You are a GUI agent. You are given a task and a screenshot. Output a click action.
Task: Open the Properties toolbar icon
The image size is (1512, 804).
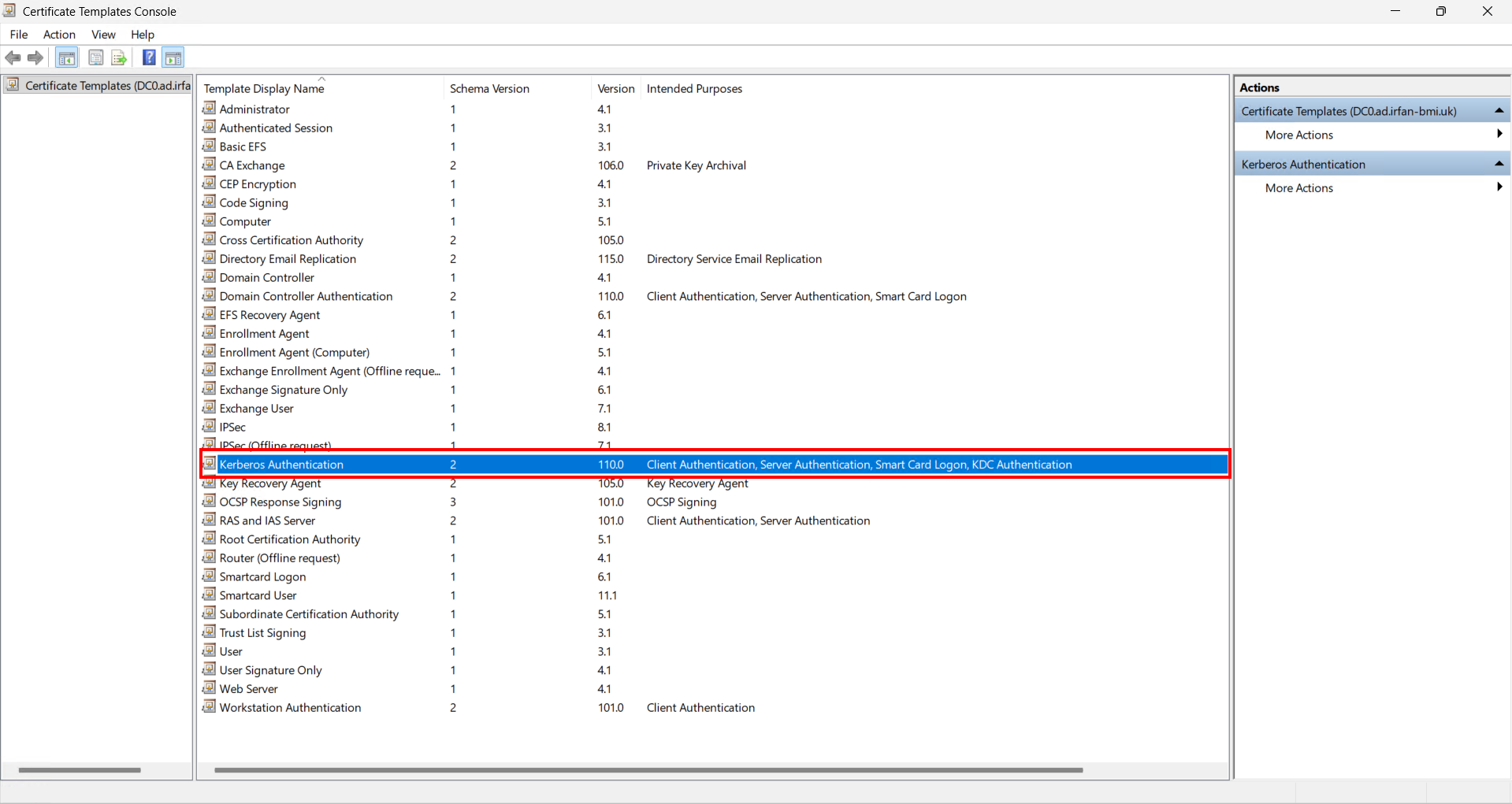pos(95,57)
